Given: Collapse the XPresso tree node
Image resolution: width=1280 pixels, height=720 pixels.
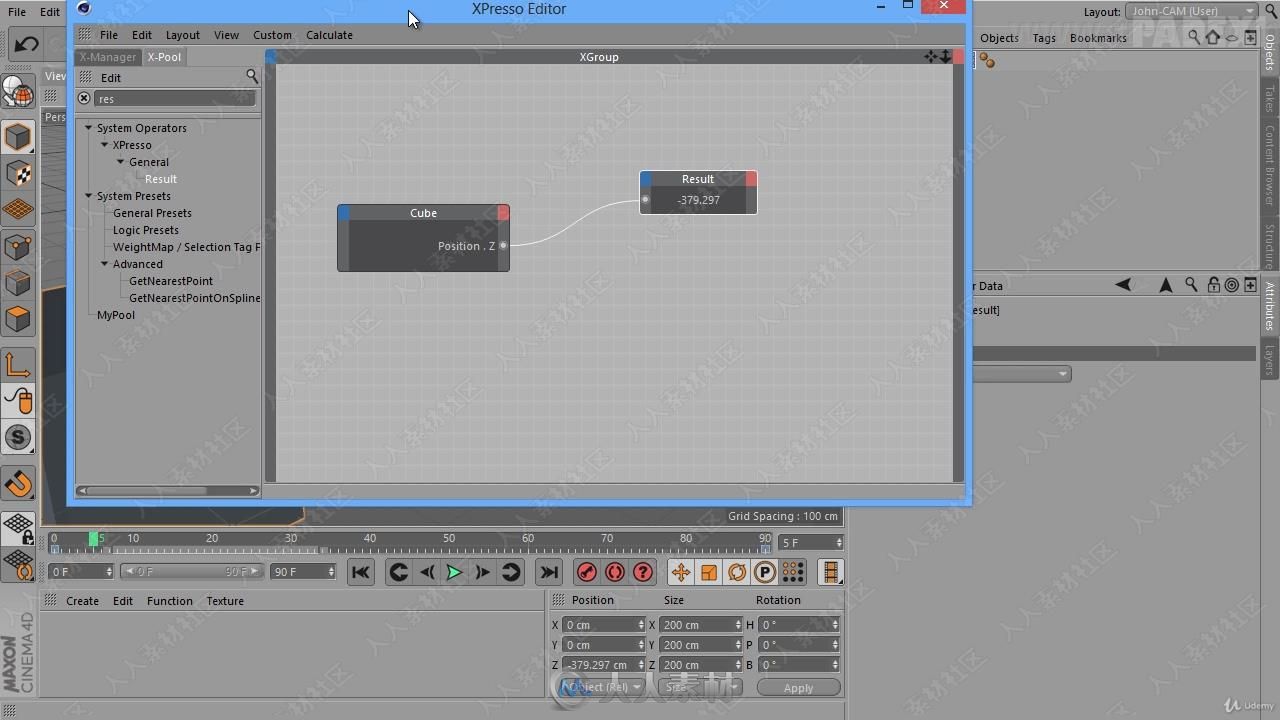Looking at the screenshot, I should pos(104,145).
